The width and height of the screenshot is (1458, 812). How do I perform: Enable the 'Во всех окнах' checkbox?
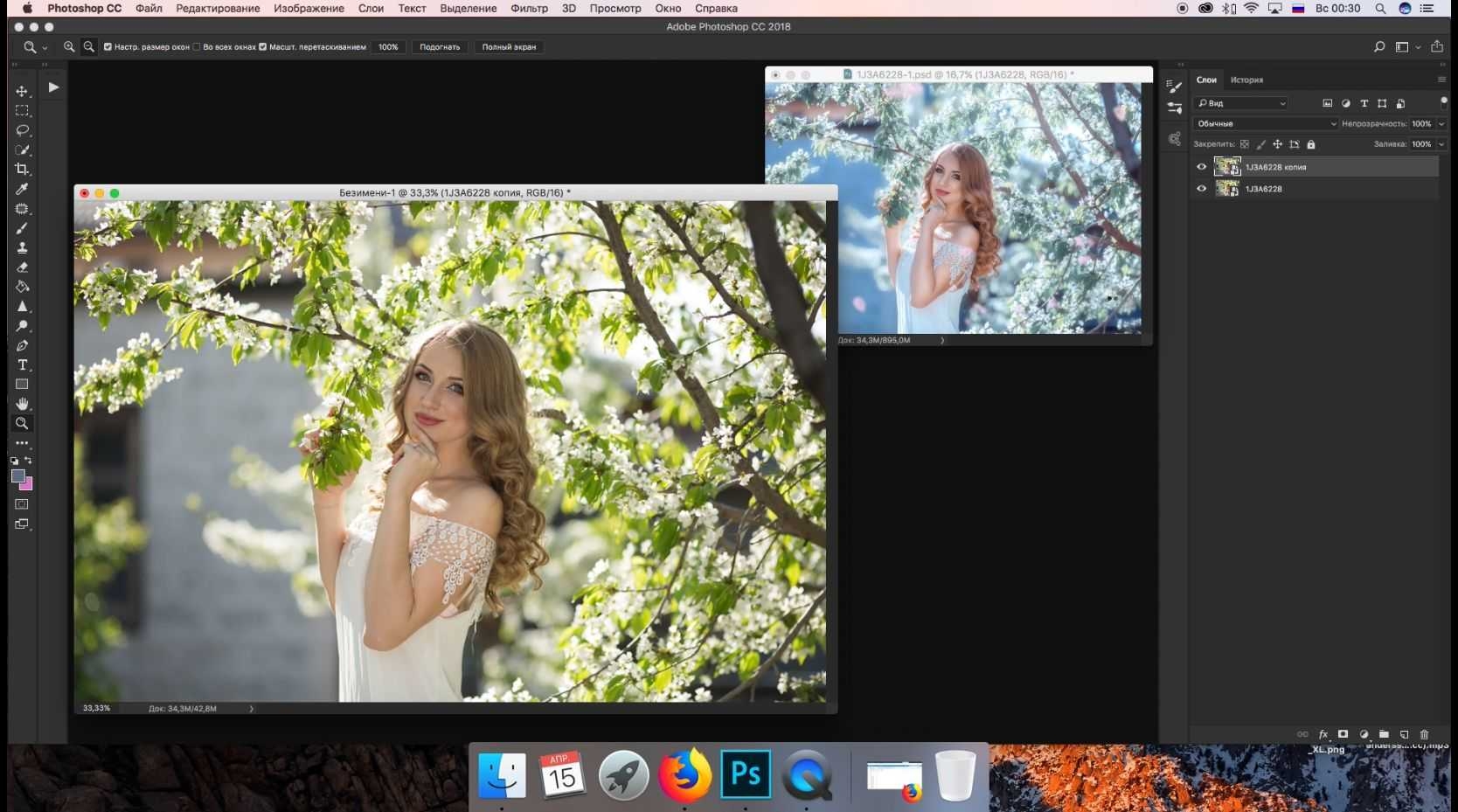tap(197, 47)
